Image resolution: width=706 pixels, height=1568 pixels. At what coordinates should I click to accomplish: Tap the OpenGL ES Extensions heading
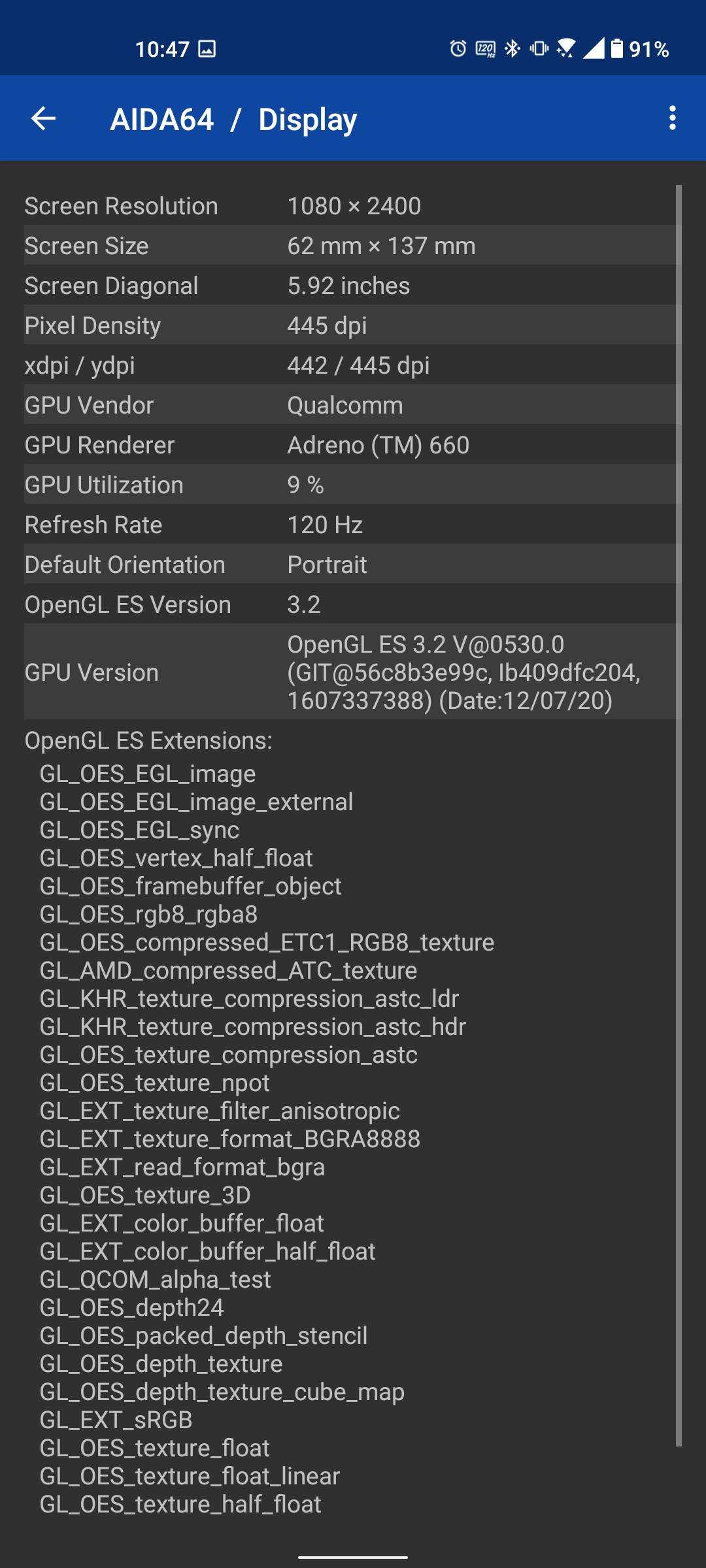(x=148, y=741)
